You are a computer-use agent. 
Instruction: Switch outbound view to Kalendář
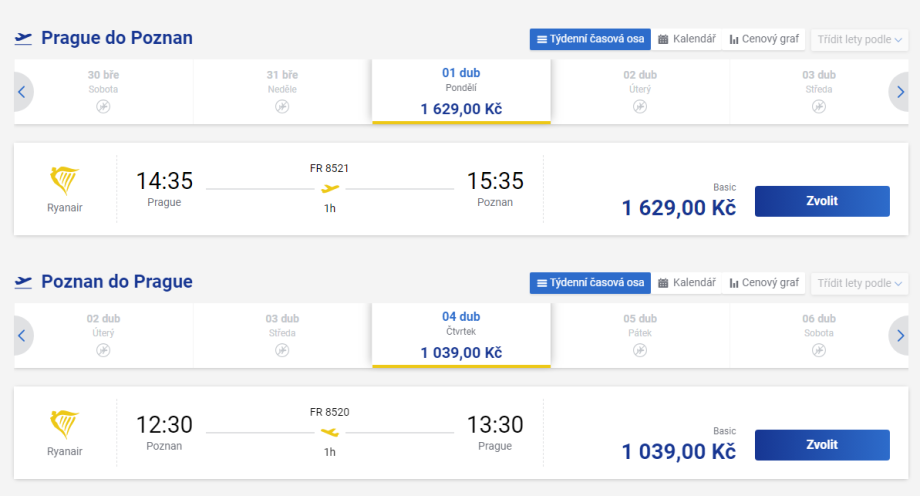687,39
